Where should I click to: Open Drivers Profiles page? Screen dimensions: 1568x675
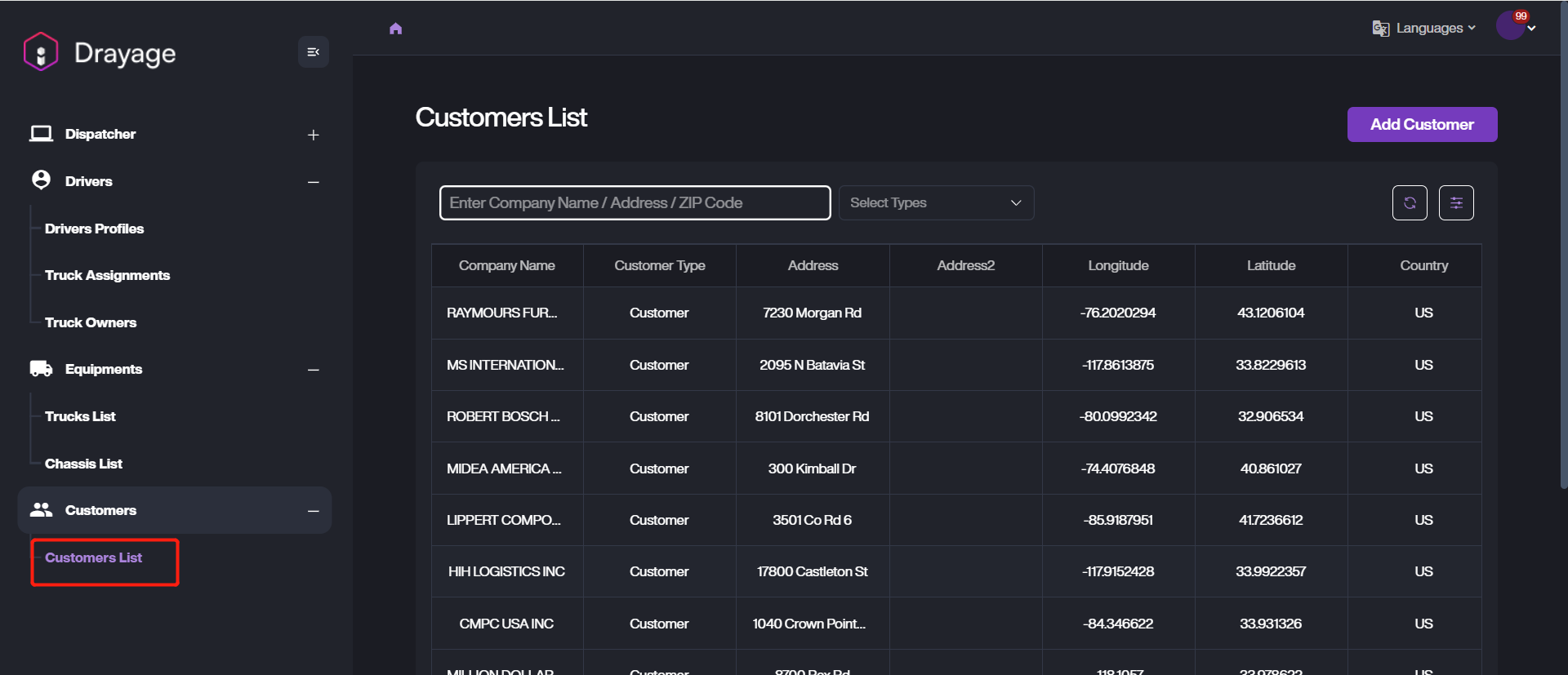[94, 229]
